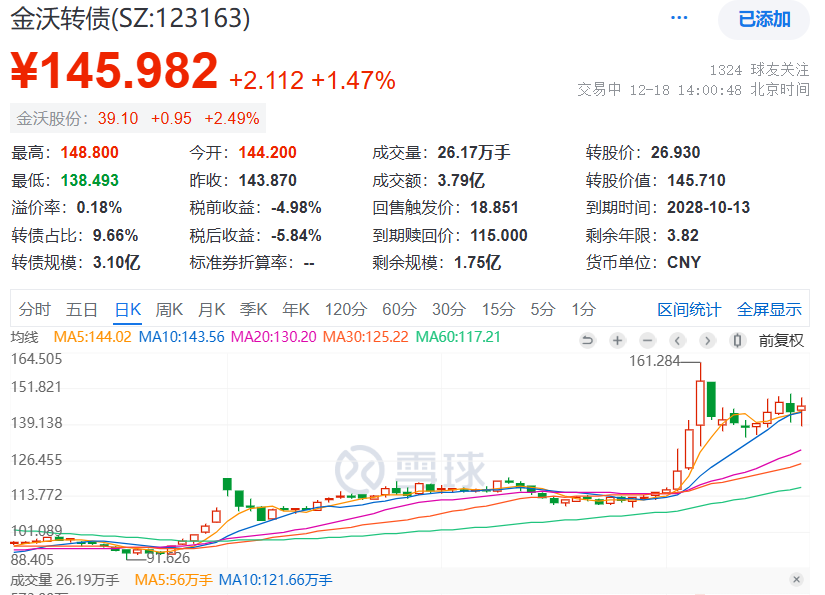Click 全屏显示 fullscreen link
The image size is (825, 595).
tap(769, 310)
